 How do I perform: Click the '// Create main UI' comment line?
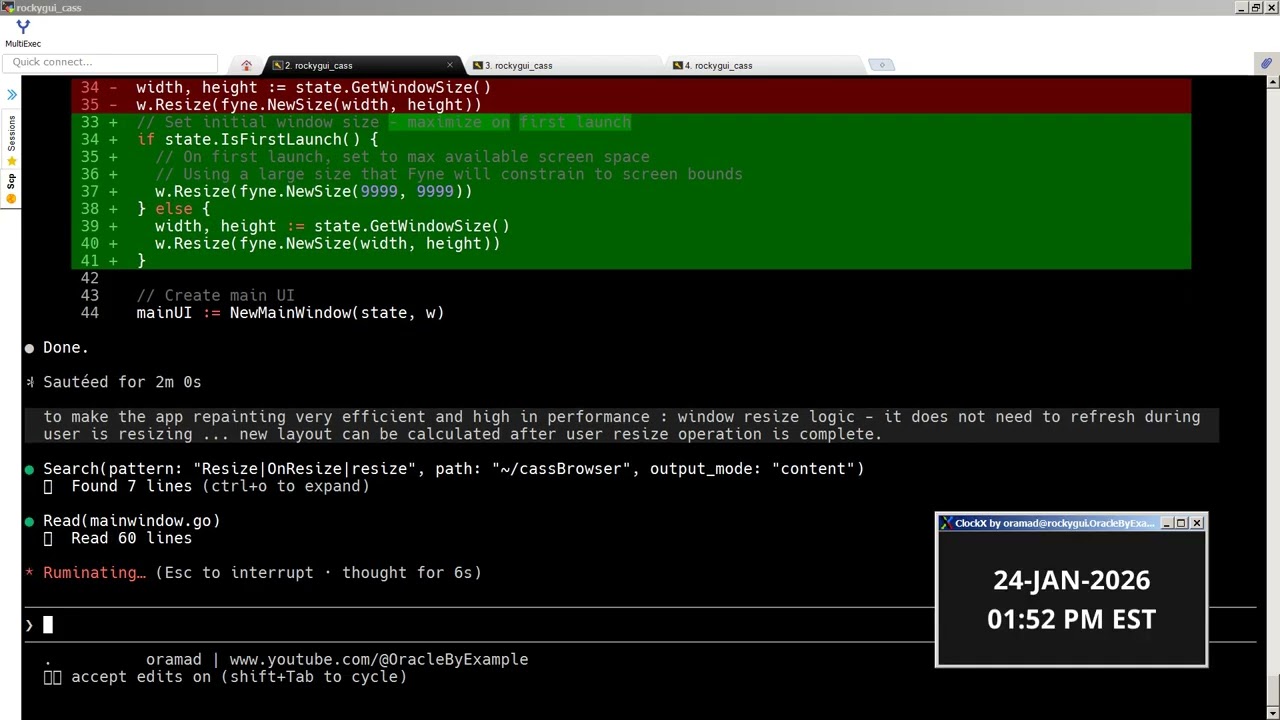215,295
